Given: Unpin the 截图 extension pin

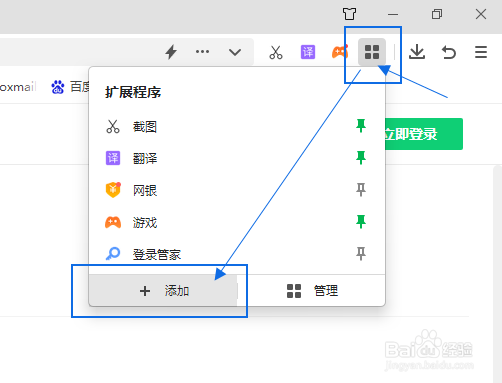Looking at the screenshot, I should tap(361, 126).
